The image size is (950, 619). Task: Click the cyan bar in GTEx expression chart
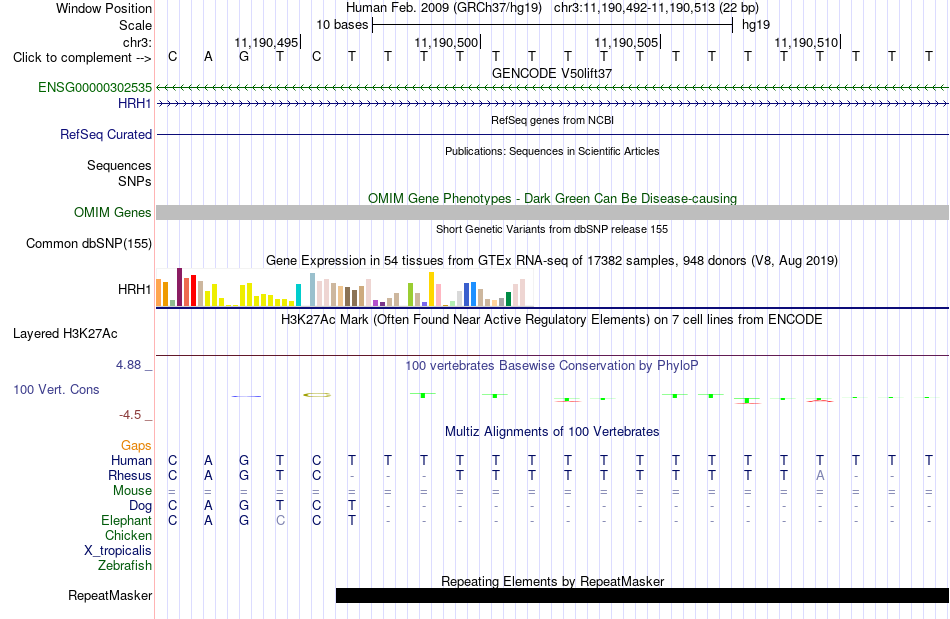[298, 295]
